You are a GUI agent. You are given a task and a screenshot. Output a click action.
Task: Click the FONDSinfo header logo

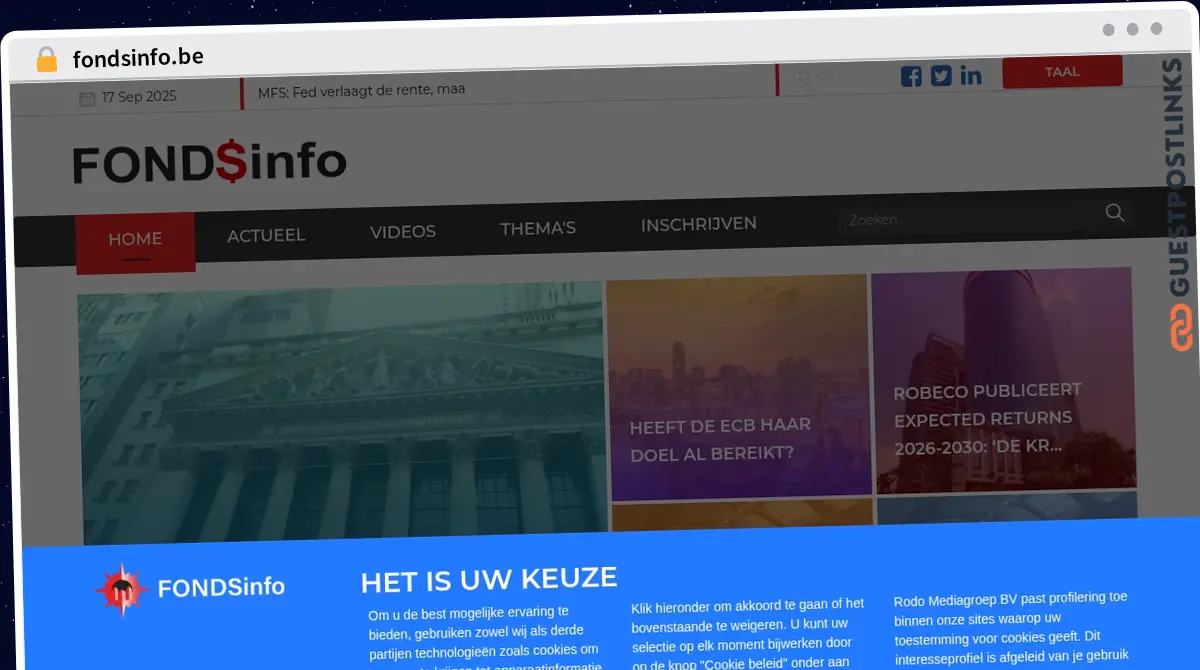click(x=210, y=164)
